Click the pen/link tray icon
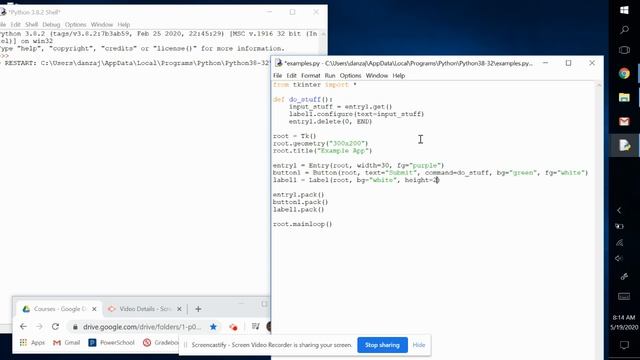The image size is (640, 360). [x=624, y=276]
